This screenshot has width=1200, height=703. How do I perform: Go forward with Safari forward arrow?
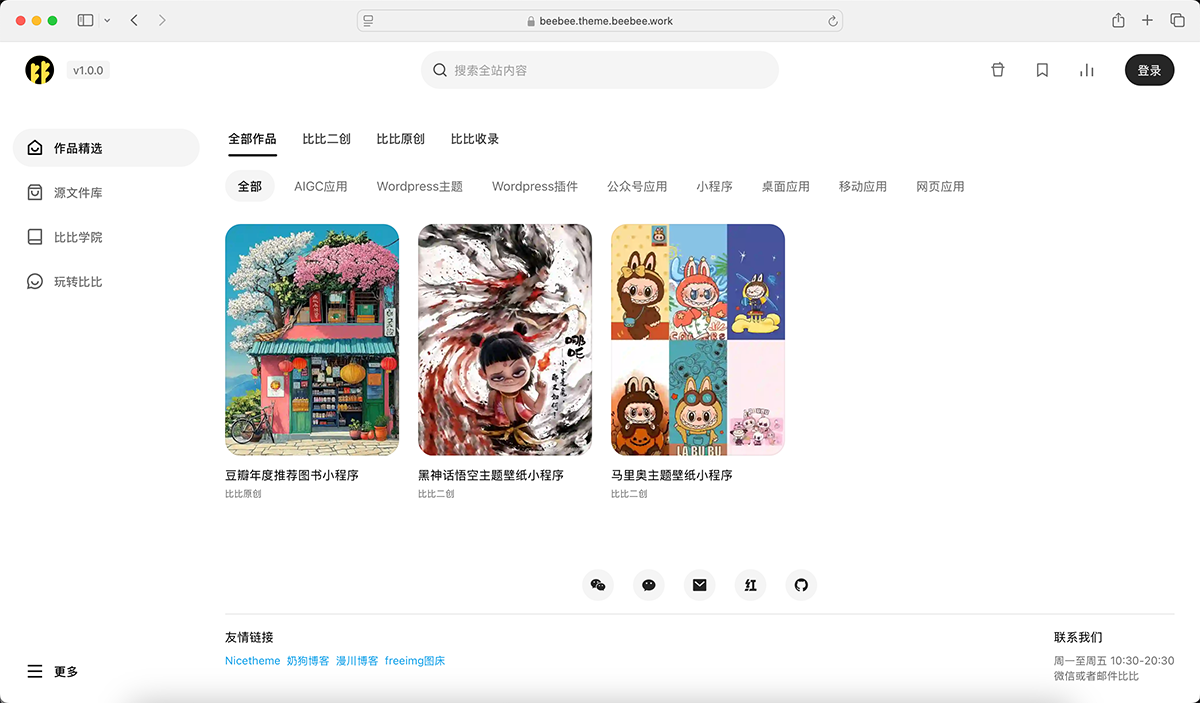point(162,20)
